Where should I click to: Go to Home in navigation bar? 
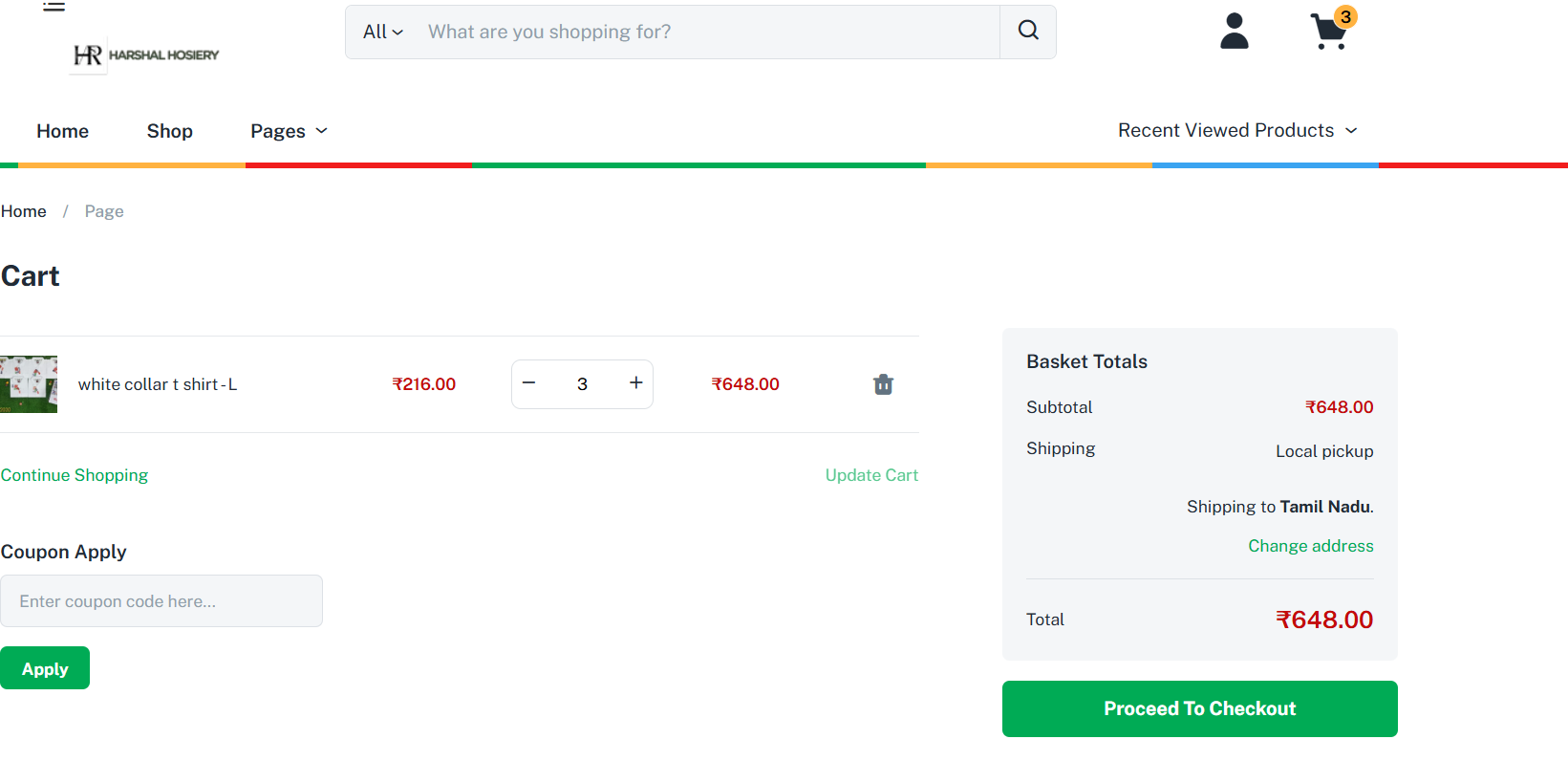coord(62,131)
